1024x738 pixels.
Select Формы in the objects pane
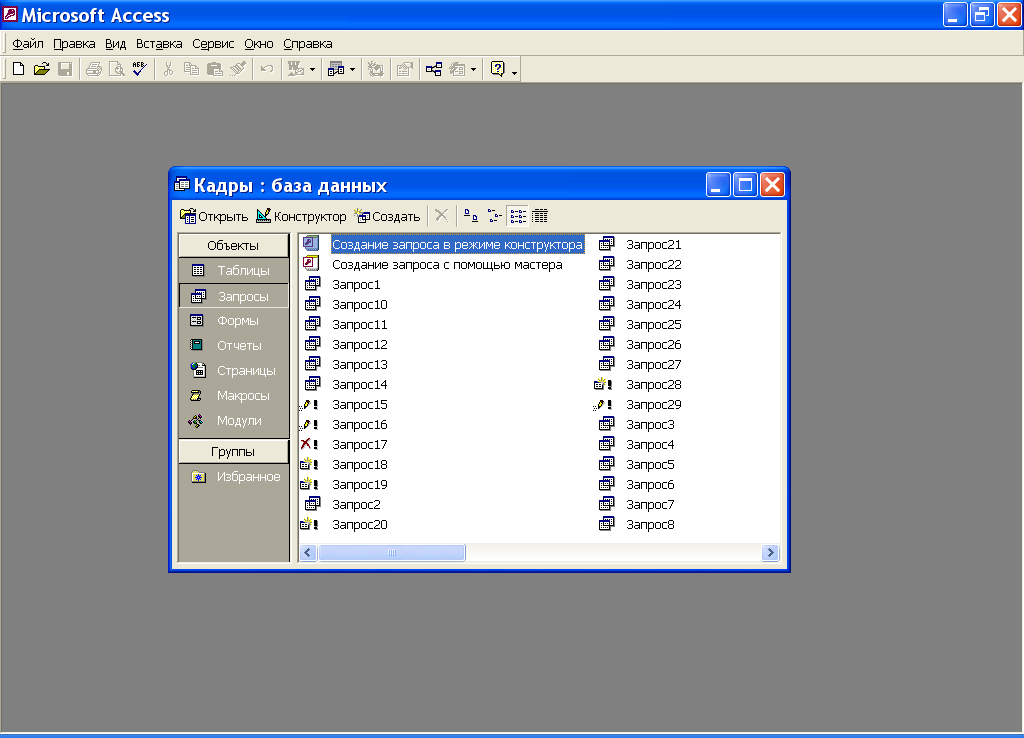(x=233, y=321)
